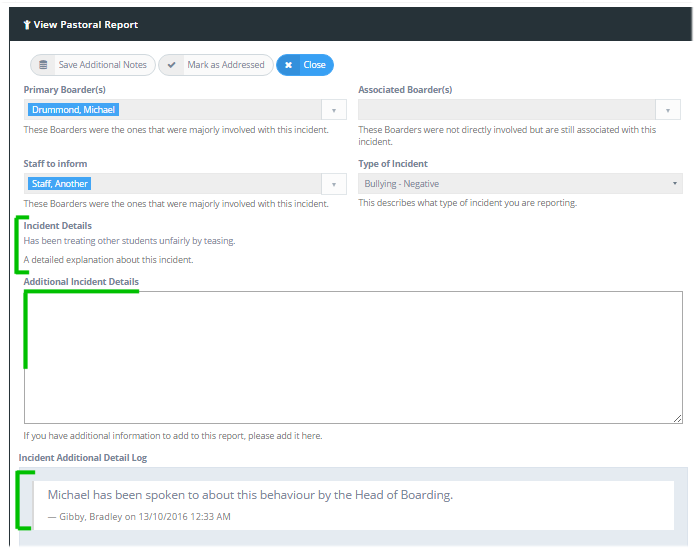Click 'This describes what type of incident' help text
Image resolution: width=694 pixels, height=548 pixels.
(467, 203)
